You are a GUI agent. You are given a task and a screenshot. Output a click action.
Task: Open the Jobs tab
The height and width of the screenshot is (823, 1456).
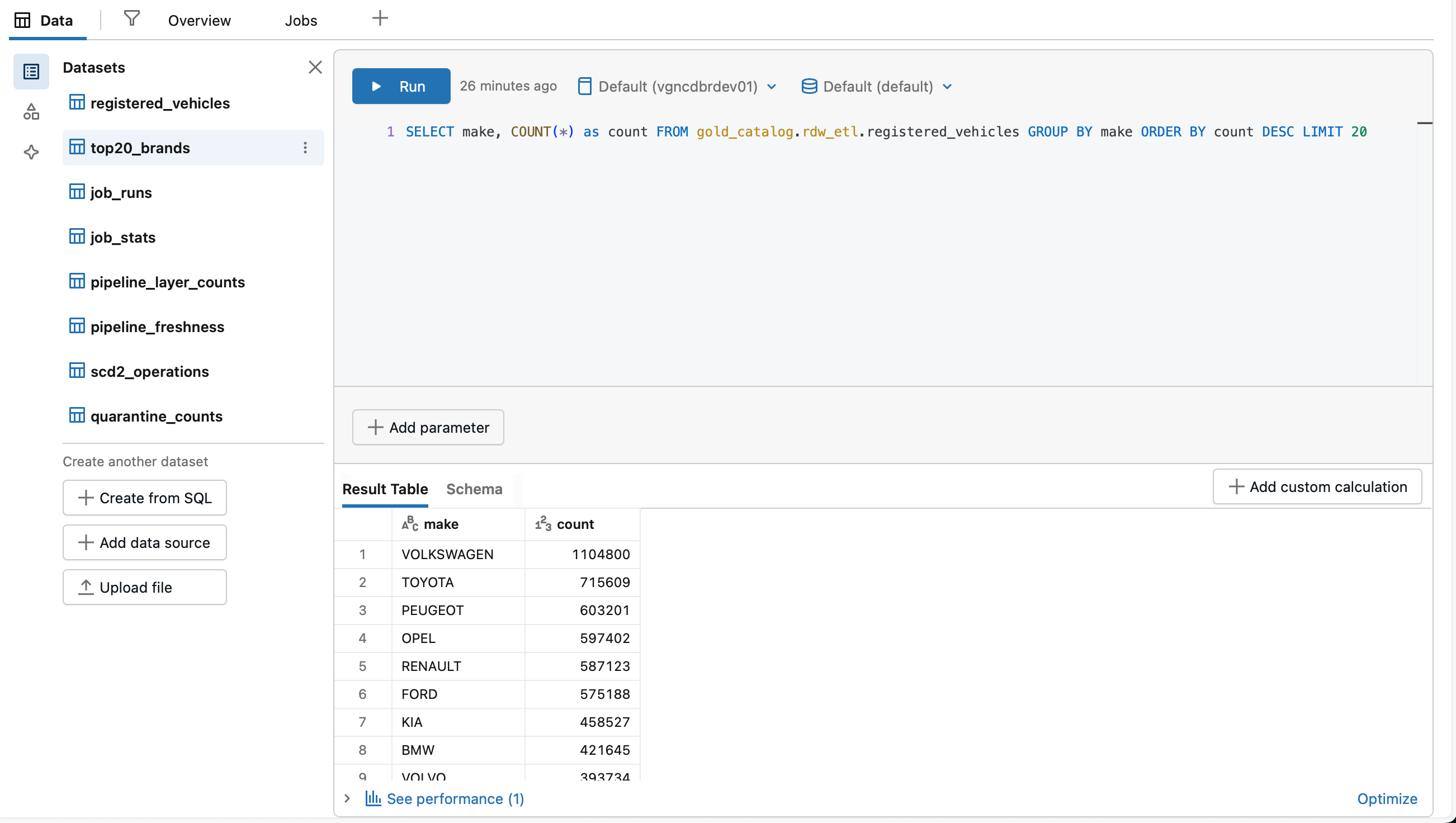click(x=301, y=21)
